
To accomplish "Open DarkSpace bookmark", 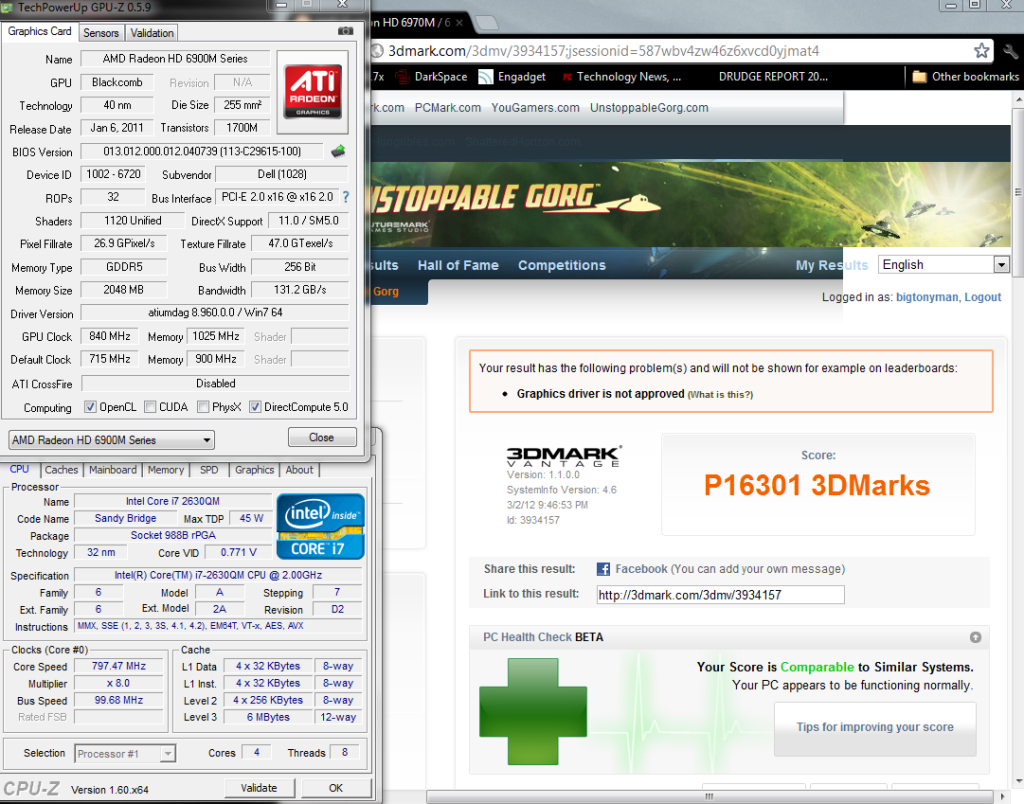I will tap(431, 76).
